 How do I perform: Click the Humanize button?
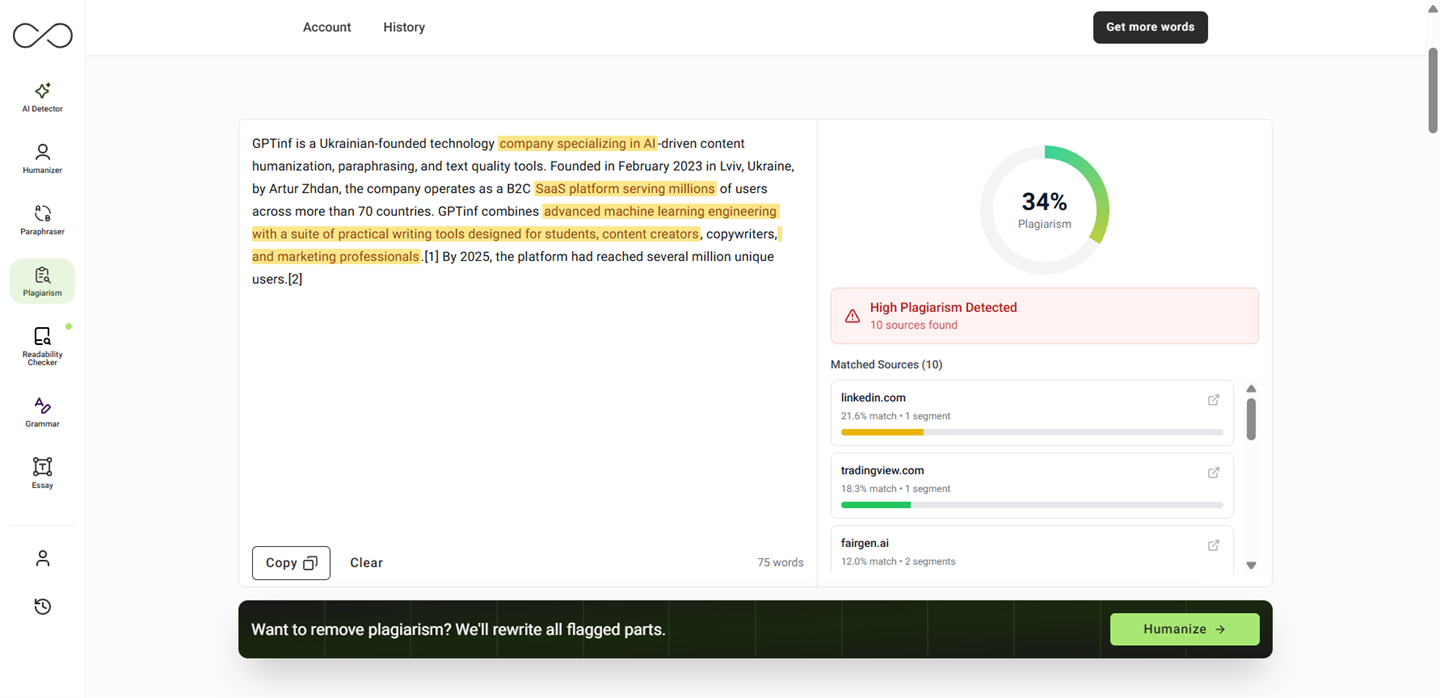(1184, 629)
